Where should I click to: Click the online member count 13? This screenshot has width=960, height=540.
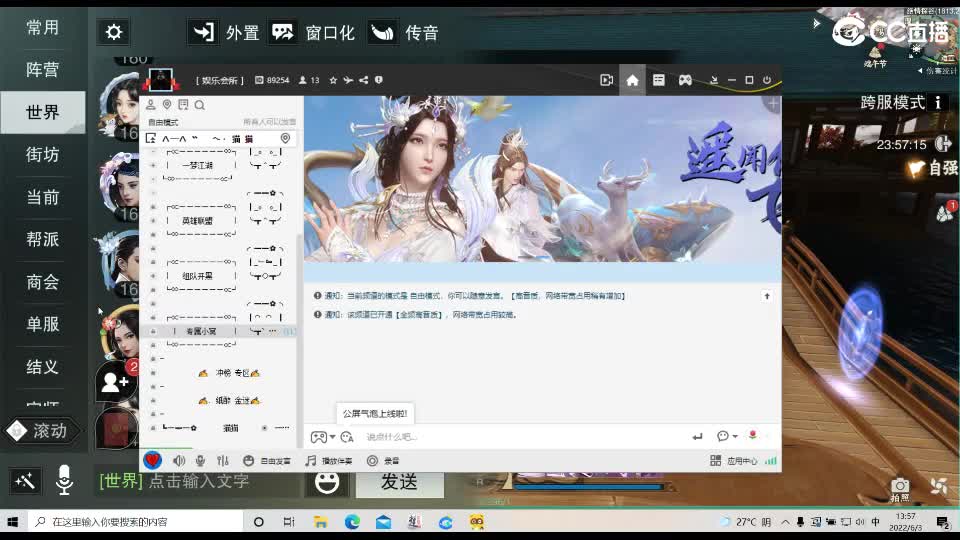click(x=309, y=80)
